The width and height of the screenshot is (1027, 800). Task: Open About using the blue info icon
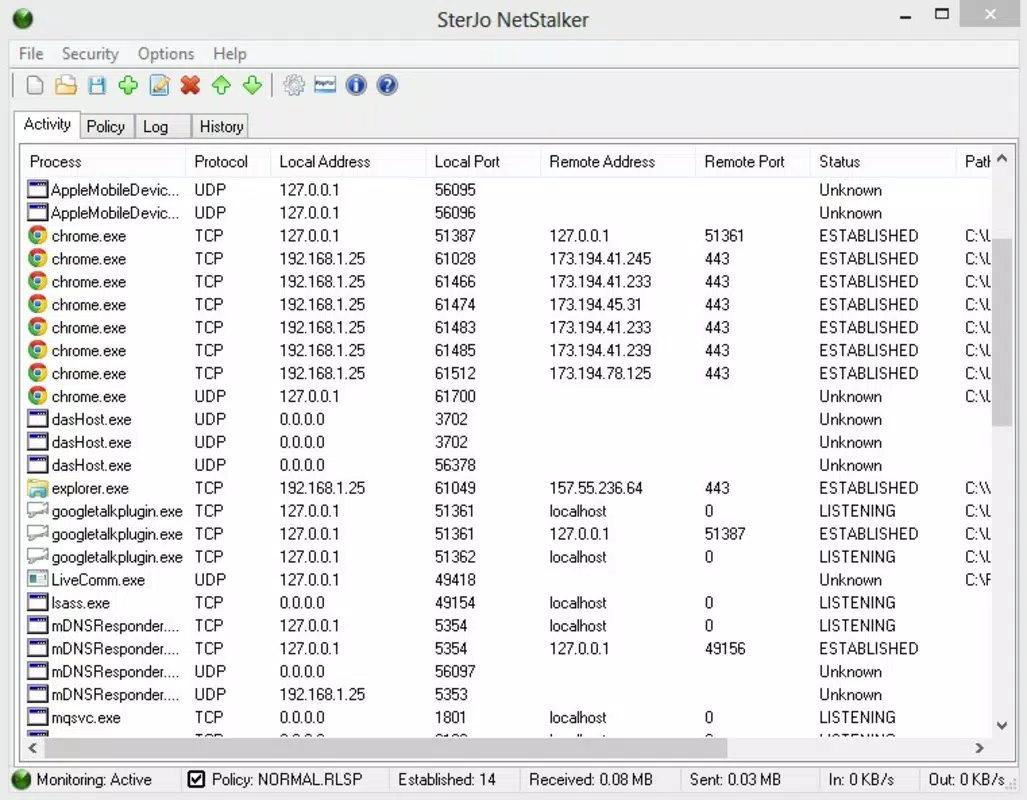356,85
